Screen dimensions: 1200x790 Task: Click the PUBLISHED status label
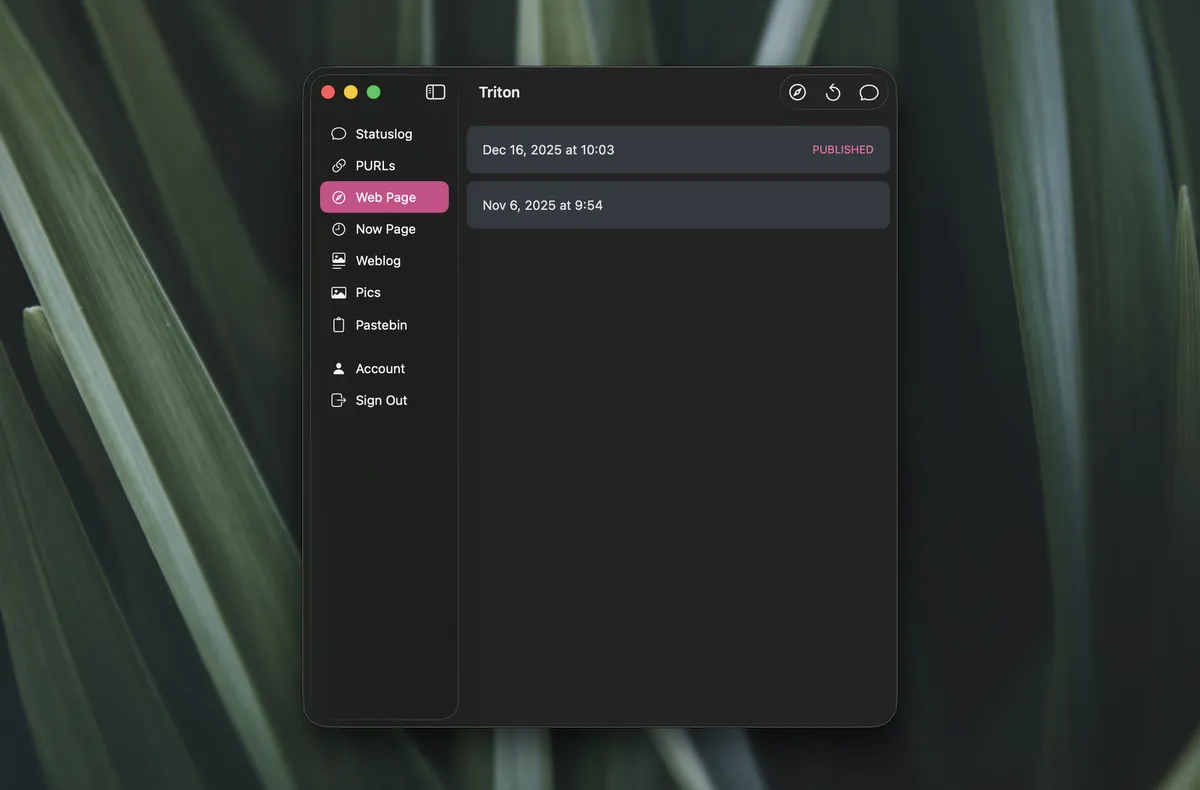[843, 150]
